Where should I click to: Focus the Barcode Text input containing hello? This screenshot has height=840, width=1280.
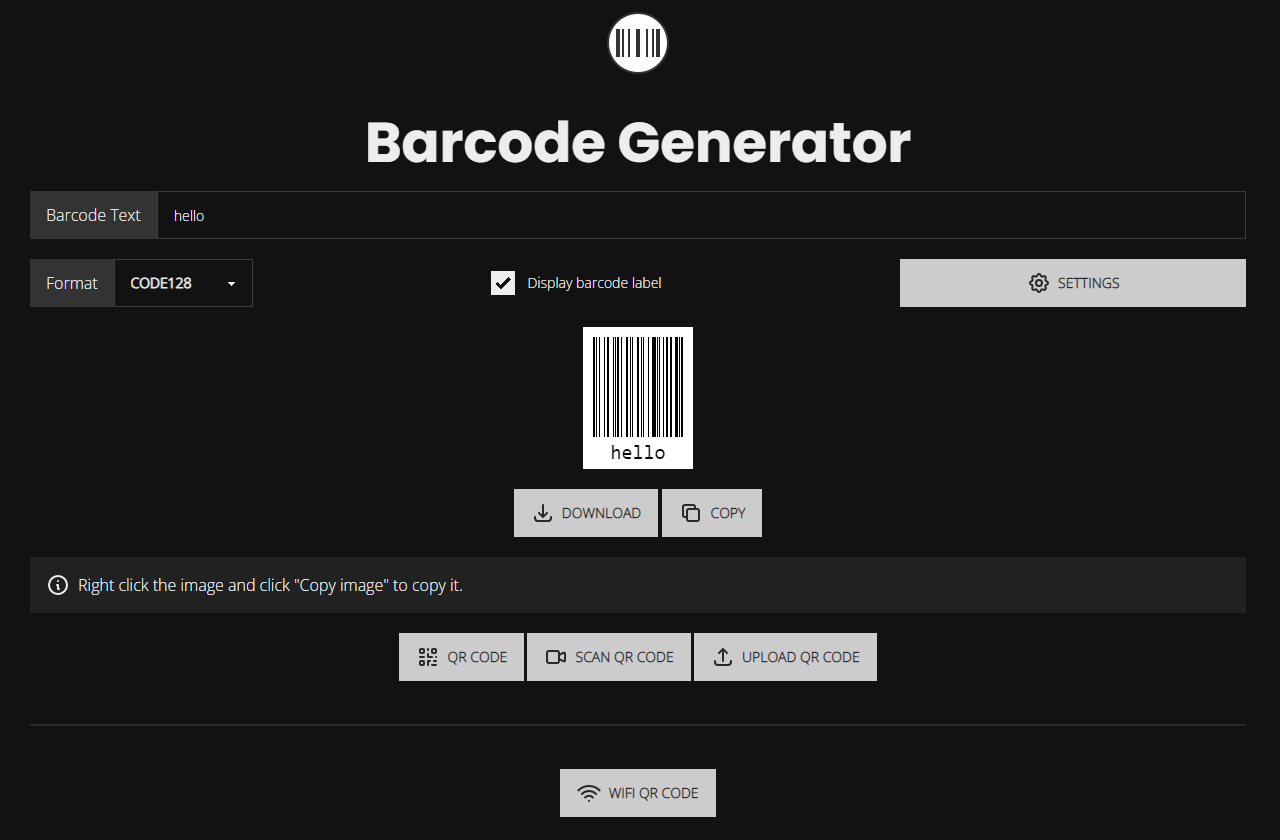(700, 215)
